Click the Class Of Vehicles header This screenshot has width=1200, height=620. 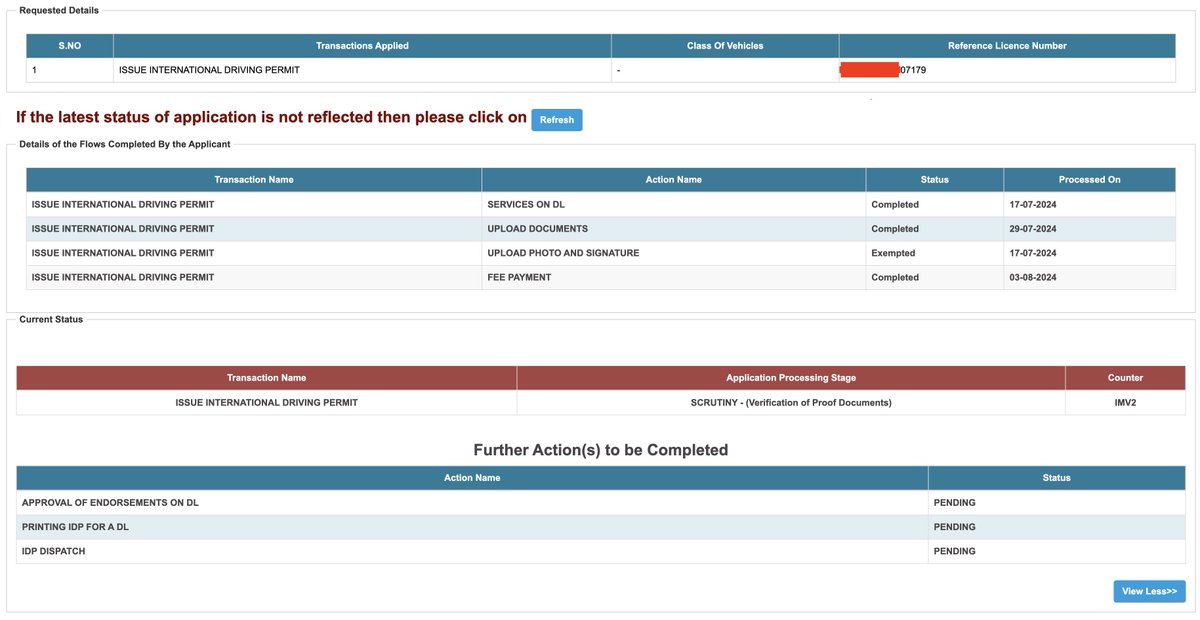725,46
